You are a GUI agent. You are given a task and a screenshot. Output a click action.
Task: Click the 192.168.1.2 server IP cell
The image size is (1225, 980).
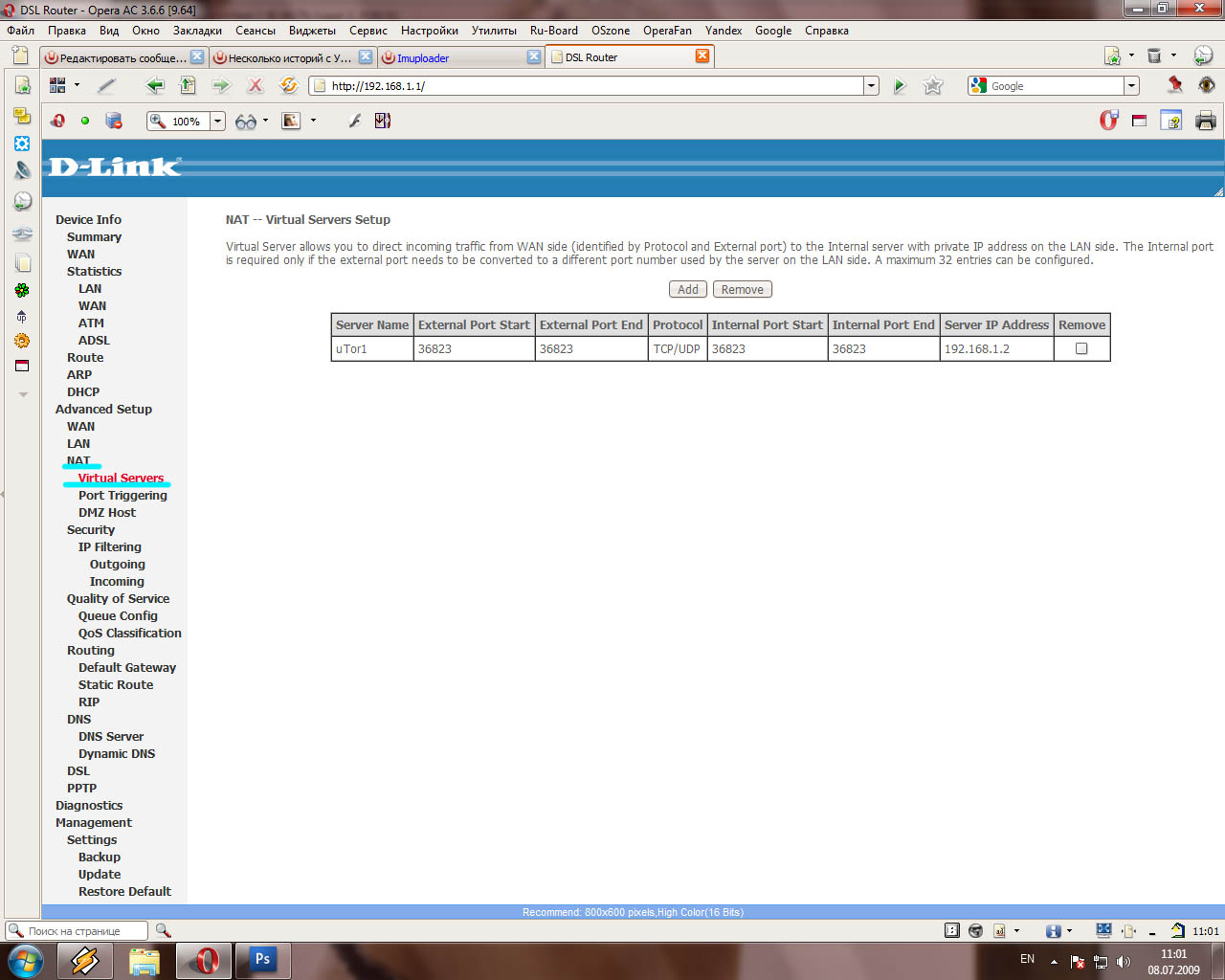pos(996,349)
